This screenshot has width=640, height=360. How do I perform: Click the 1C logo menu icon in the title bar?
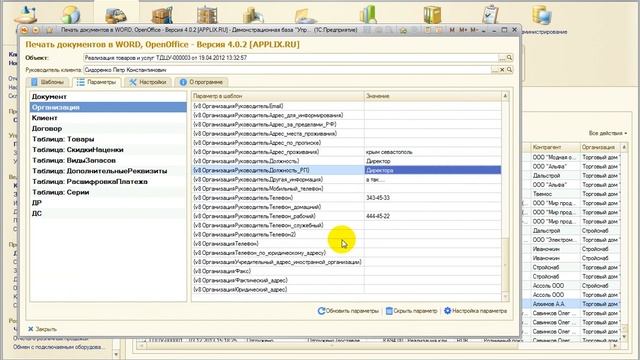coord(24,30)
